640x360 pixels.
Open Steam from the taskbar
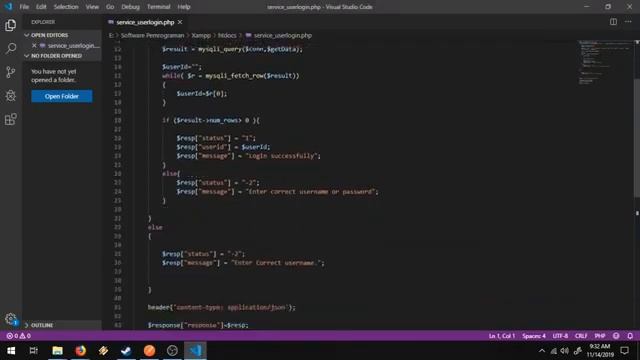click(126, 351)
